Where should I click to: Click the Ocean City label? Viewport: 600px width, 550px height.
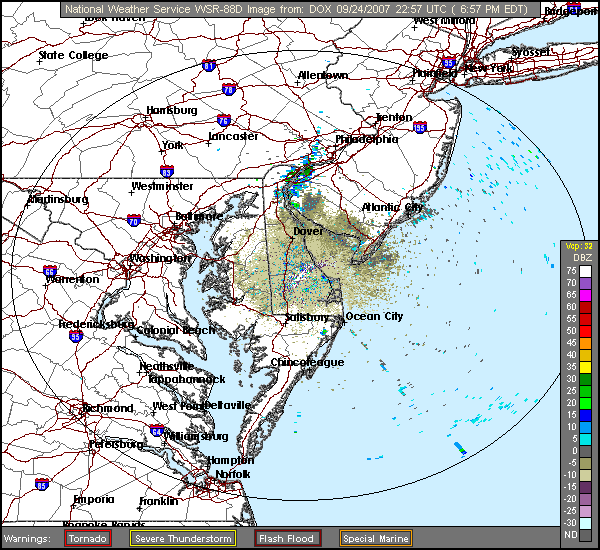374,316
